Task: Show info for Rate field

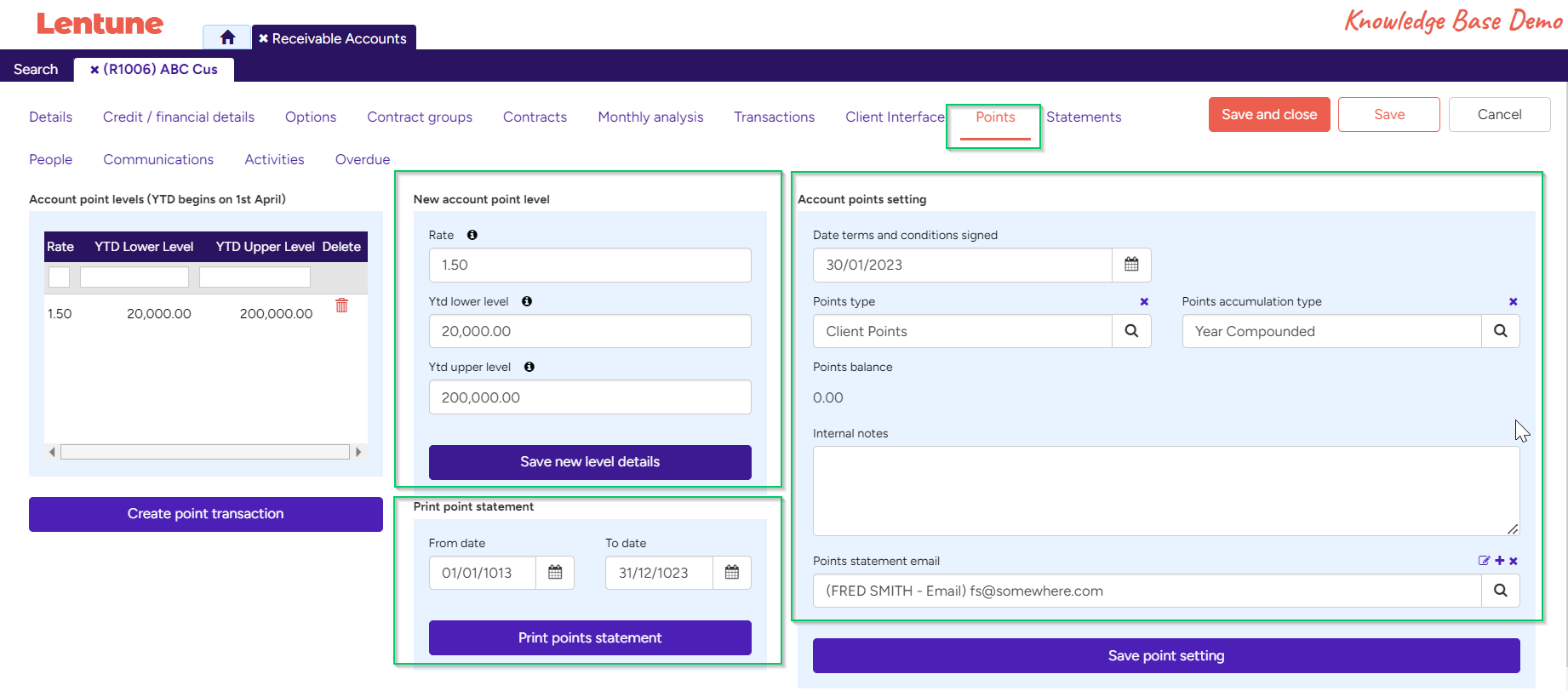Action: click(472, 235)
